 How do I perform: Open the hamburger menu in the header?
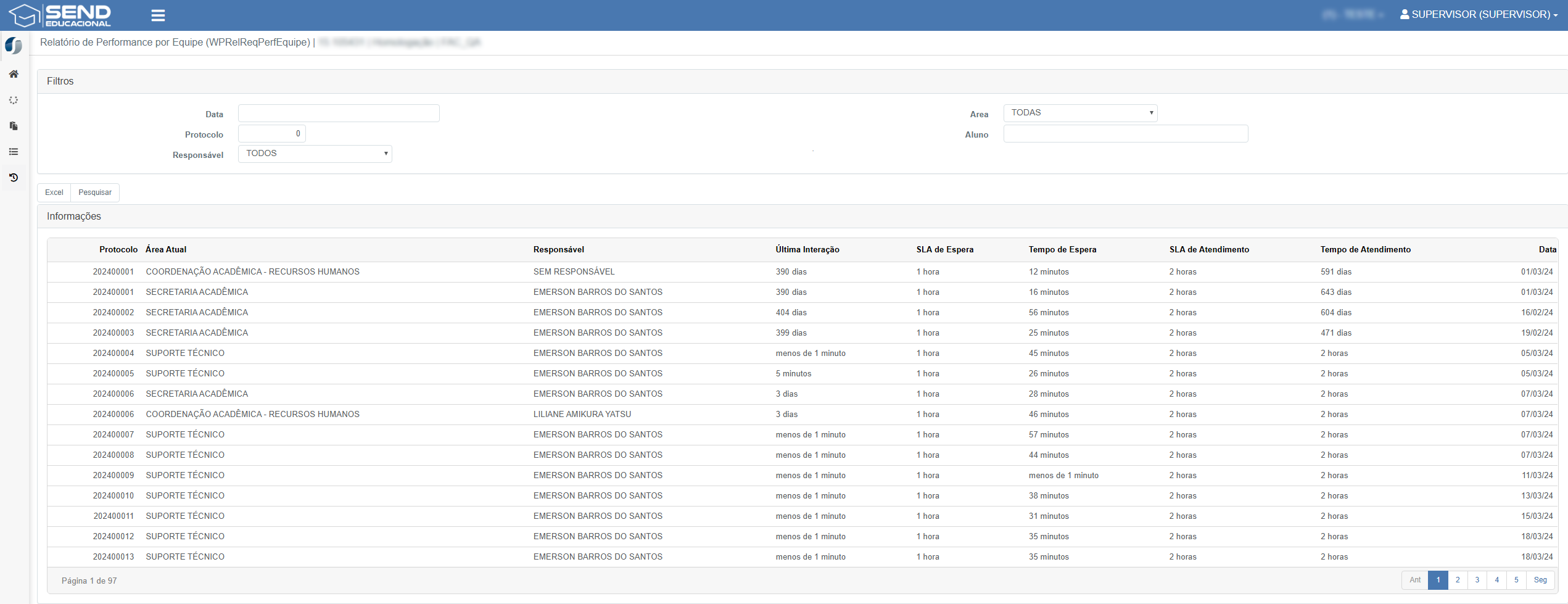(x=158, y=15)
